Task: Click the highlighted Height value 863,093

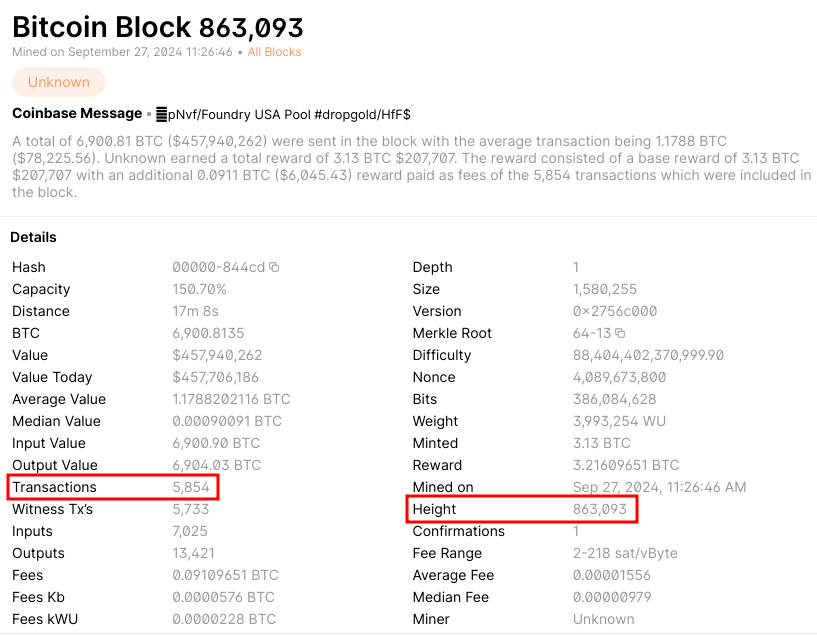Action: click(600, 509)
